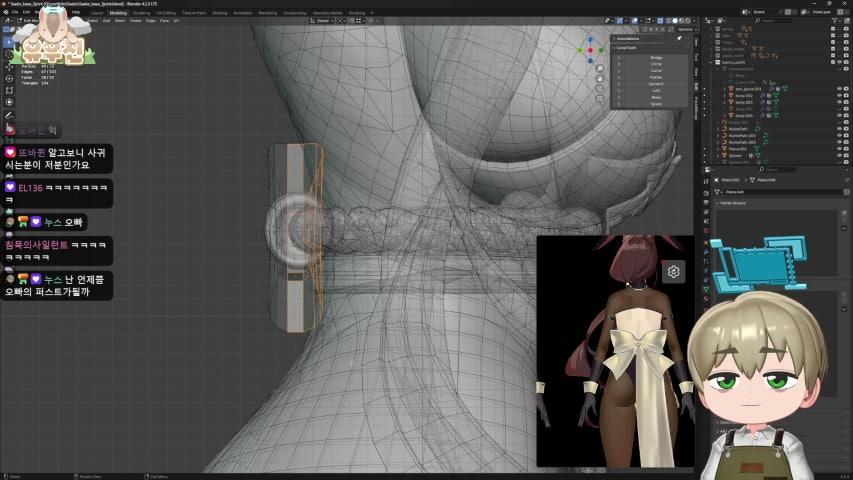Open Global transform orientation dropdown
The width and height of the screenshot is (853, 480).
pyautogui.click(x=322, y=21)
